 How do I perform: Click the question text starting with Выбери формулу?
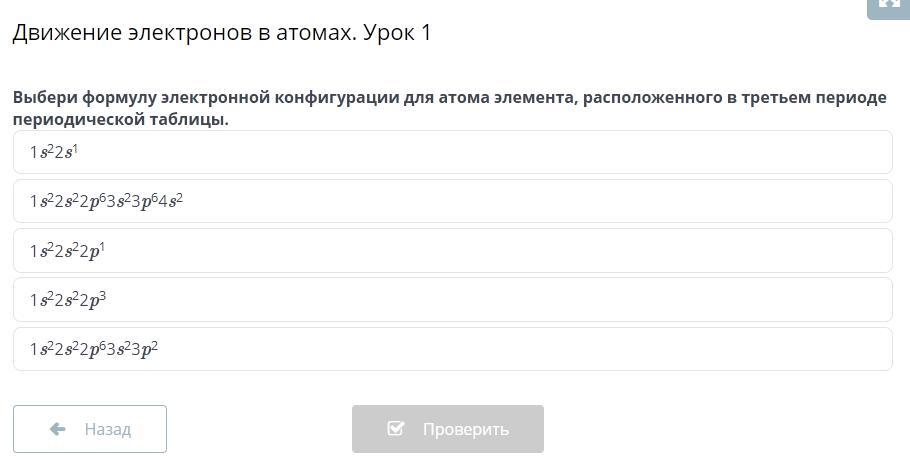point(300,98)
